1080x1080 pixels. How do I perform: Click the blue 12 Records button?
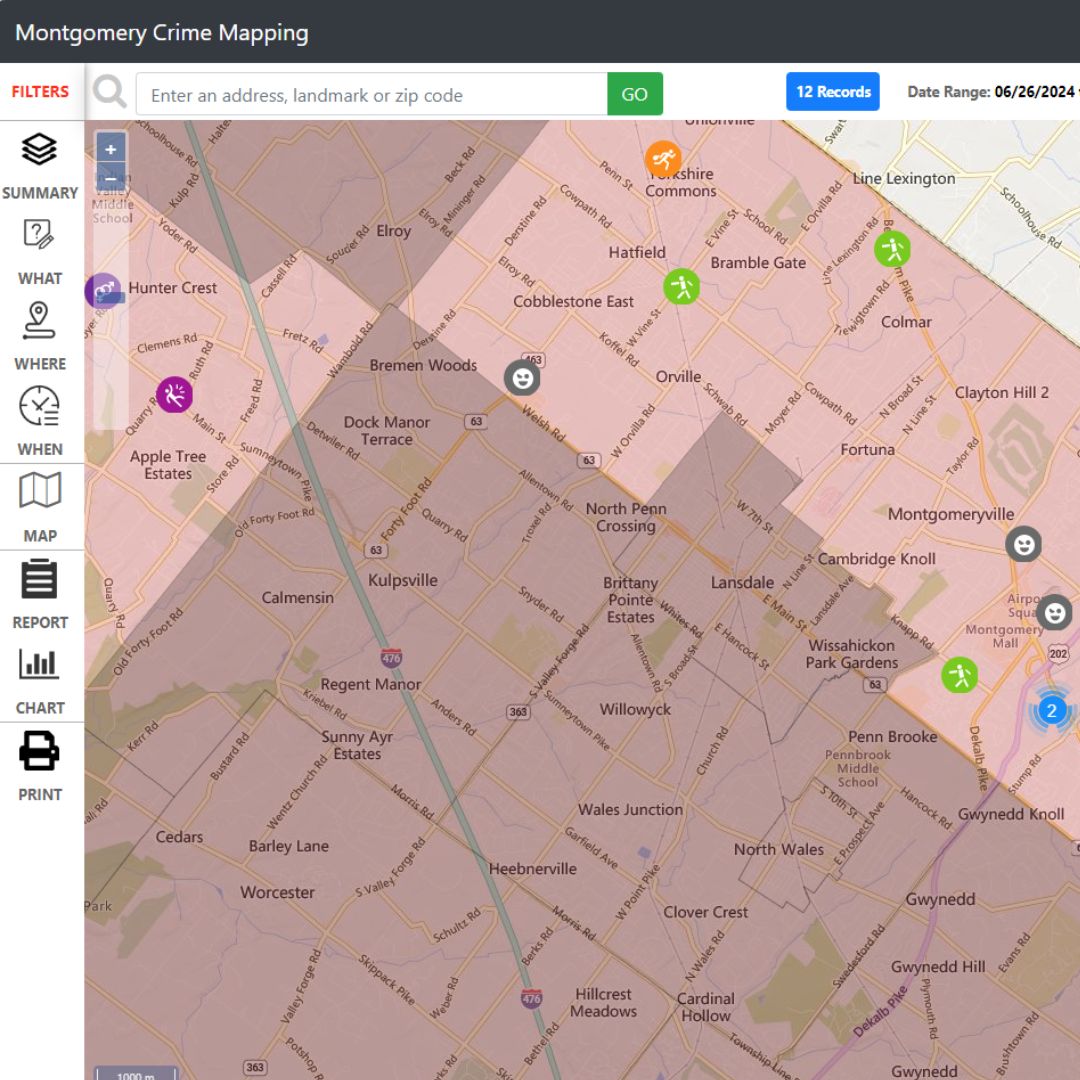click(832, 92)
